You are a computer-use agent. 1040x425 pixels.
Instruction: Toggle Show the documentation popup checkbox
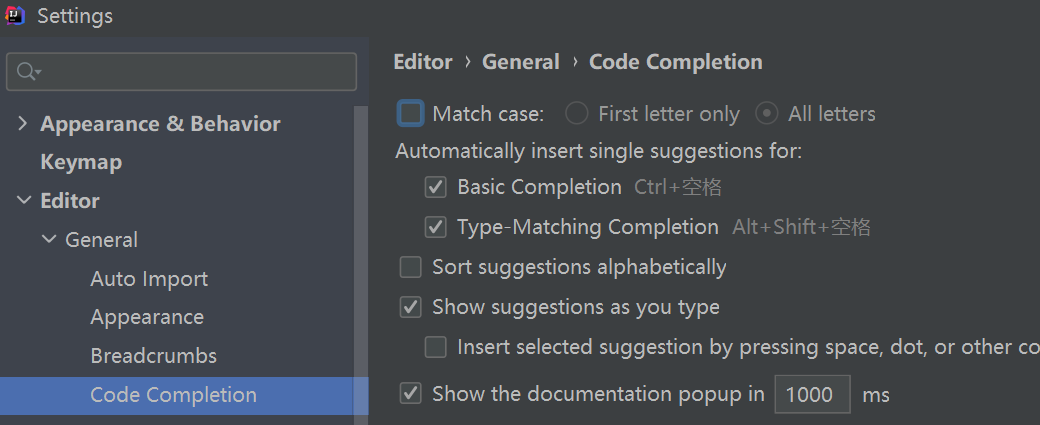click(410, 394)
